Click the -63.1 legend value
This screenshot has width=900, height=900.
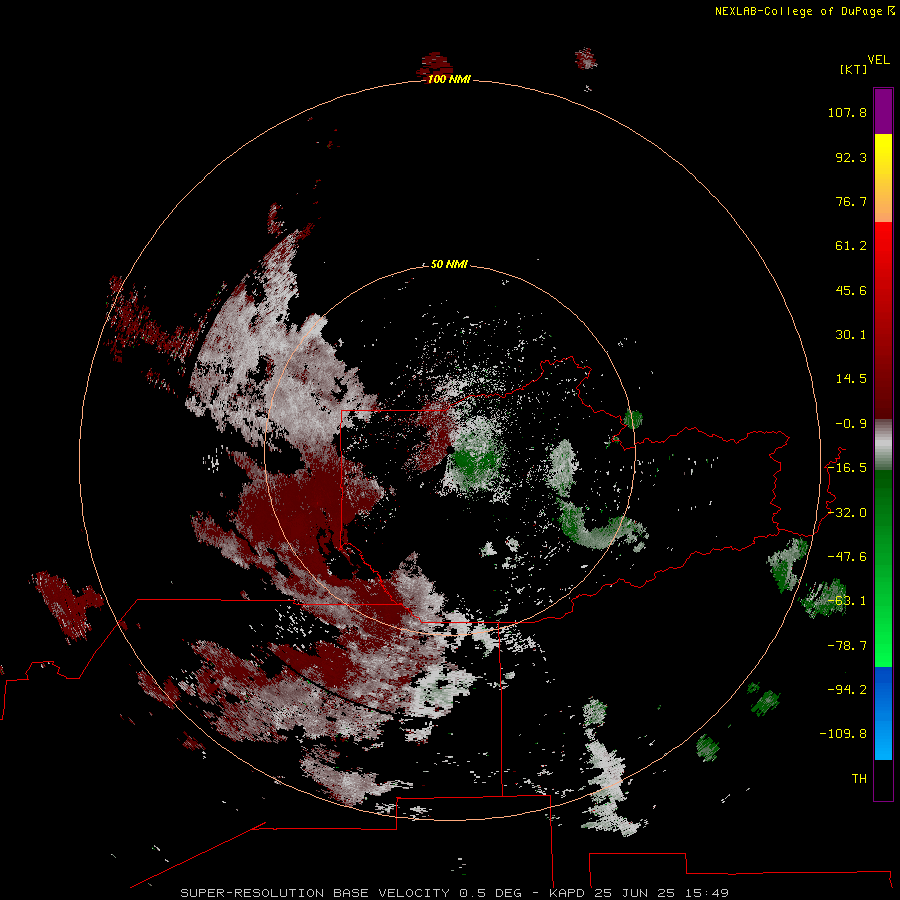pyautogui.click(x=847, y=601)
